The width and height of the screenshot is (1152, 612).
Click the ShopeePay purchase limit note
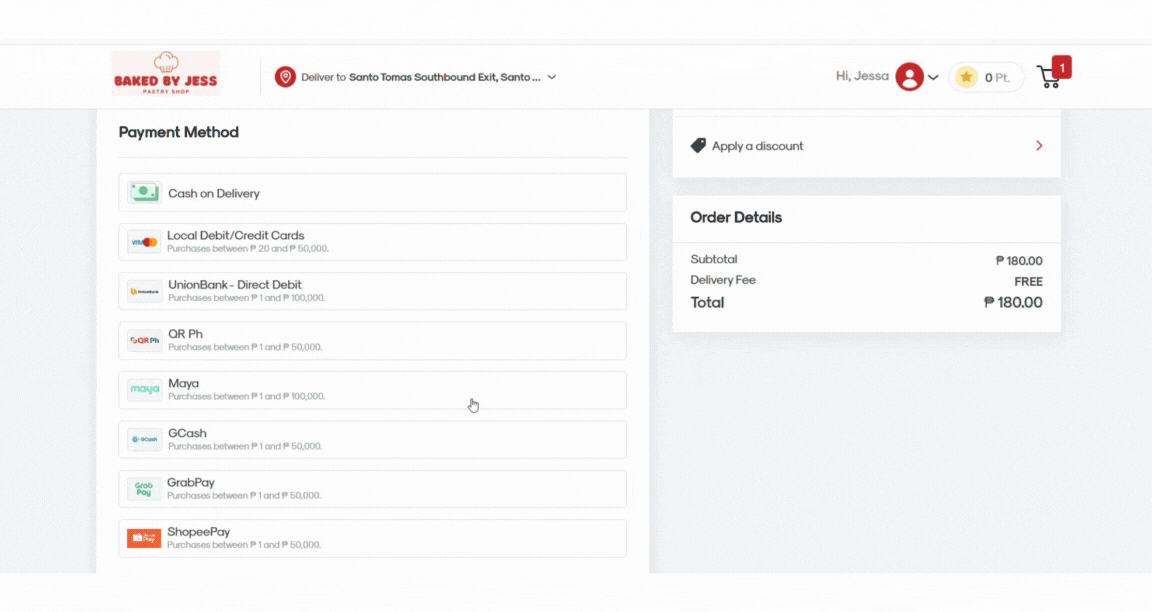tap(244, 545)
